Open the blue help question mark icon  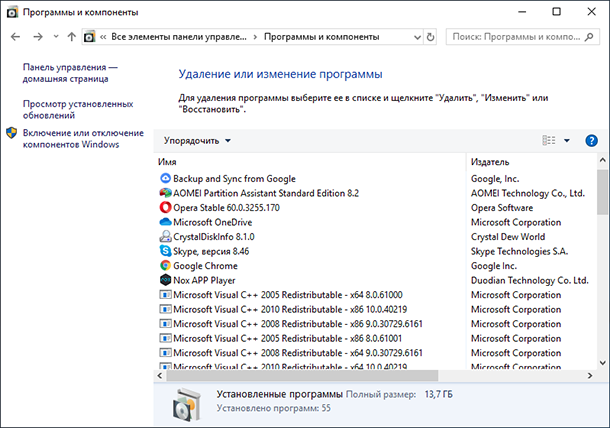tap(591, 140)
